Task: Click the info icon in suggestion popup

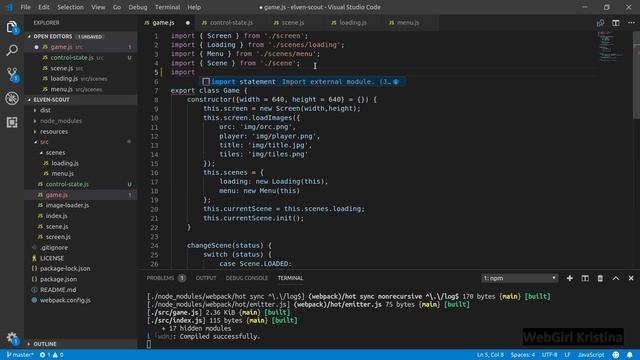Action: click(x=396, y=82)
